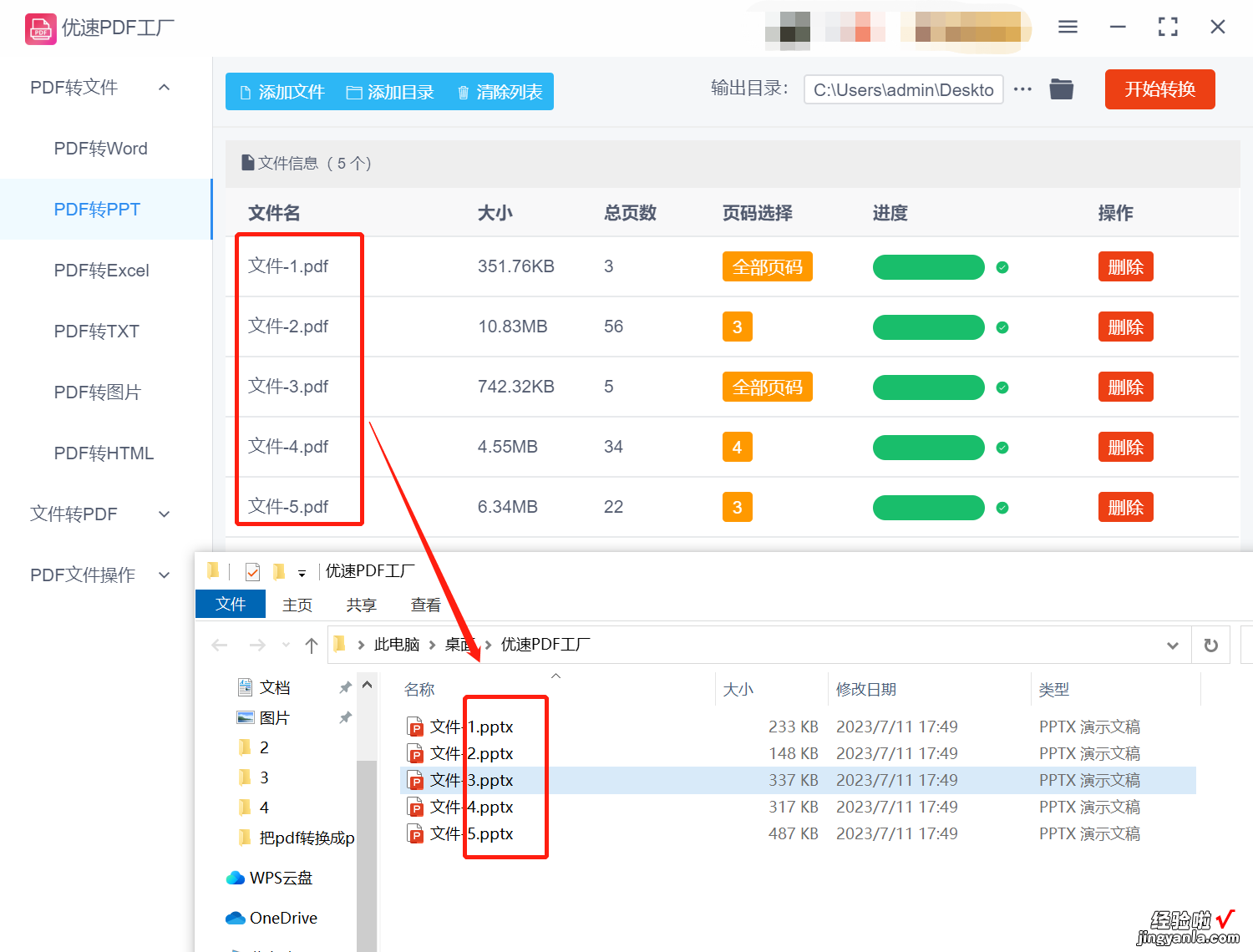Screen dimensions: 1253x952
Task: Refresh the Explorer folder view
Action: pos(1210,646)
